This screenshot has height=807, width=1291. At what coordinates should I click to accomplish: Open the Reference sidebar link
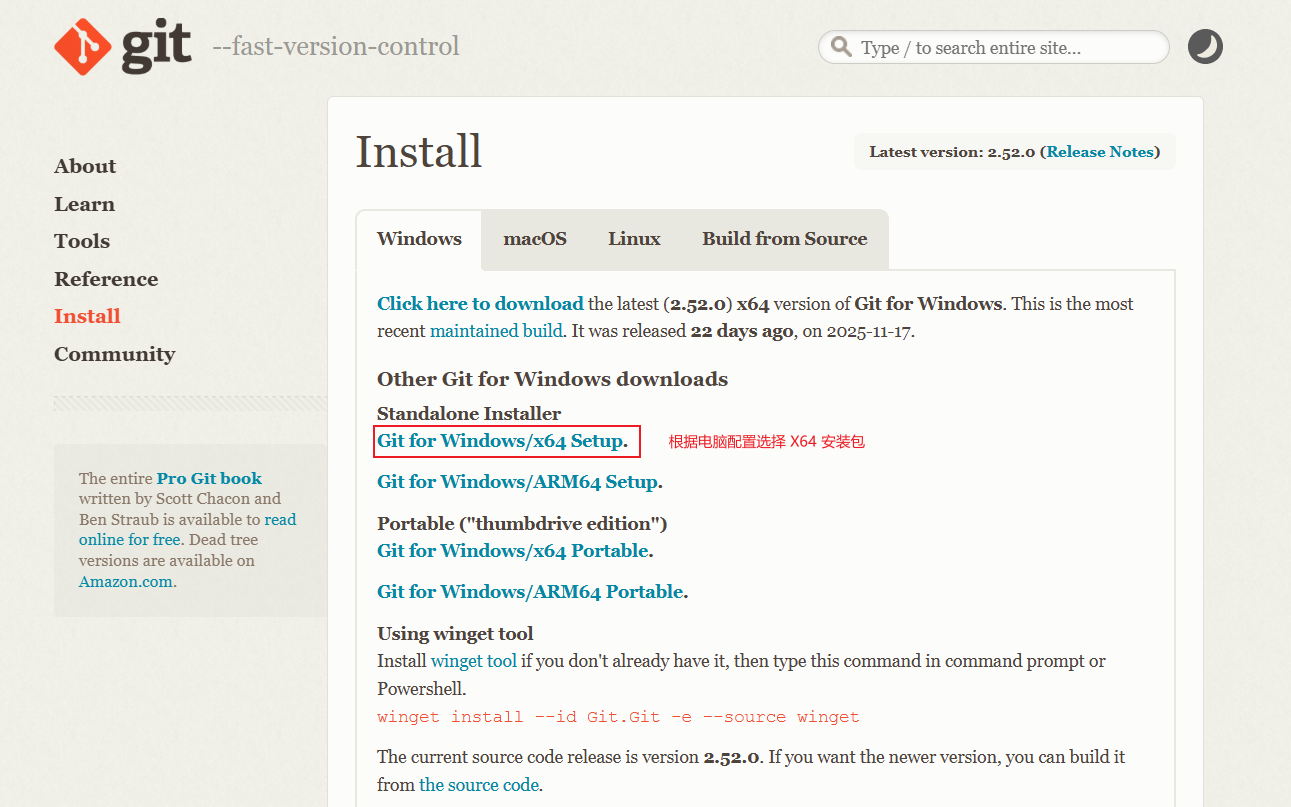click(106, 279)
